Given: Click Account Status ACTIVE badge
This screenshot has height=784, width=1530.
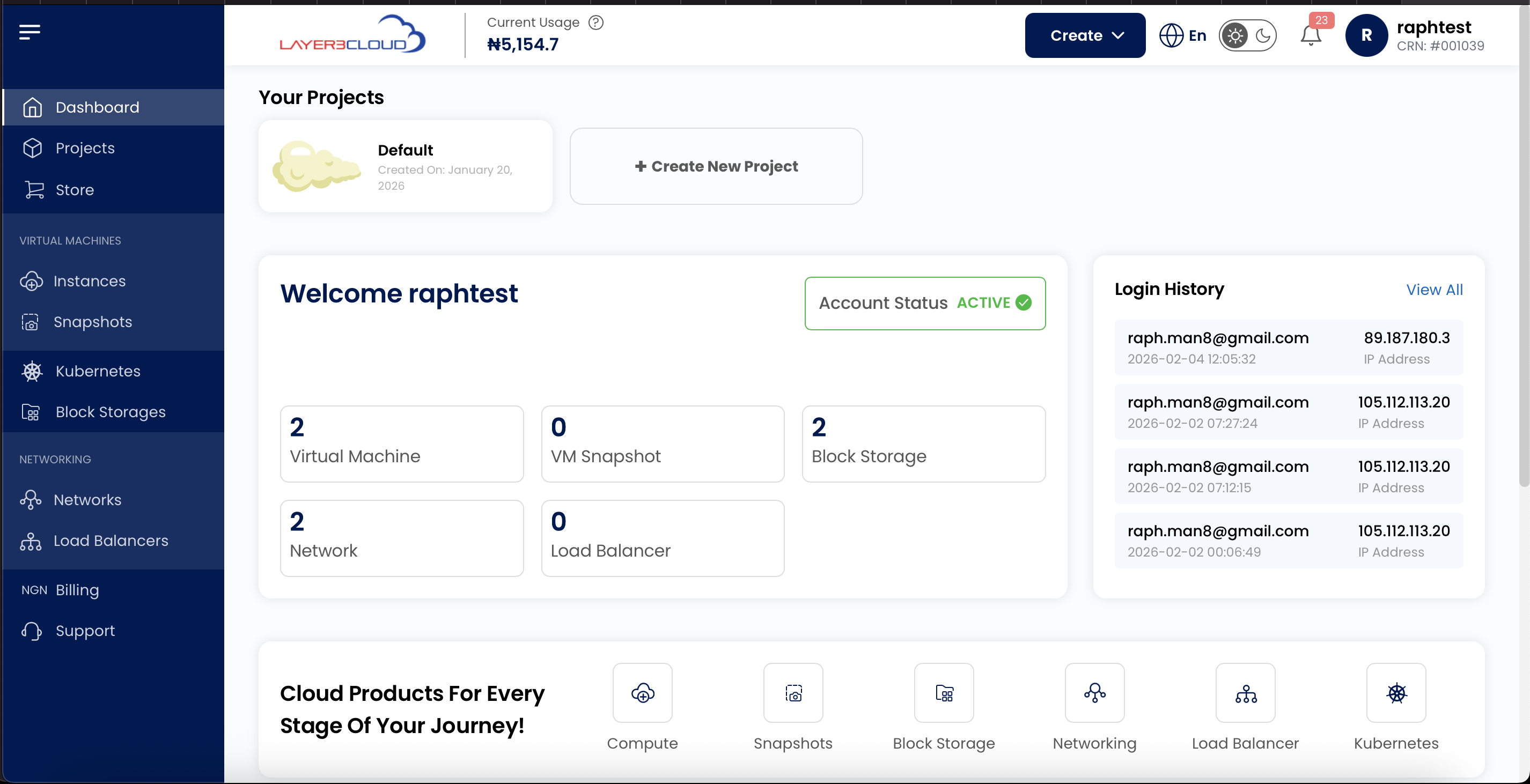Looking at the screenshot, I should (925, 304).
